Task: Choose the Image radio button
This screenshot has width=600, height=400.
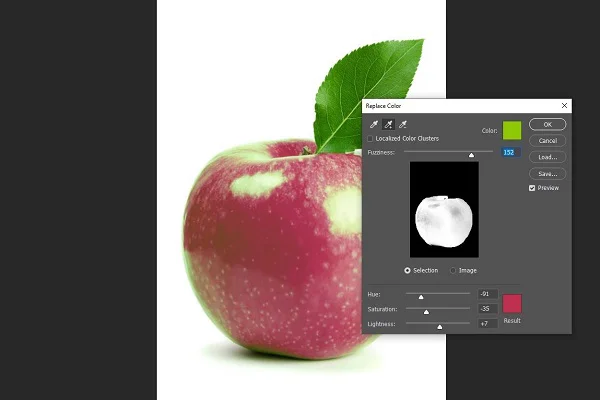Action: [454, 270]
